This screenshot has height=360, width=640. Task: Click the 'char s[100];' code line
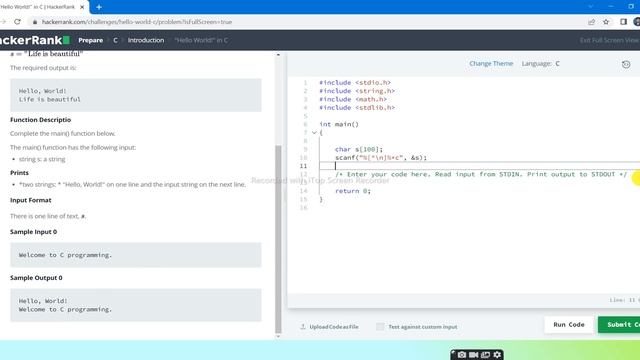coord(359,149)
